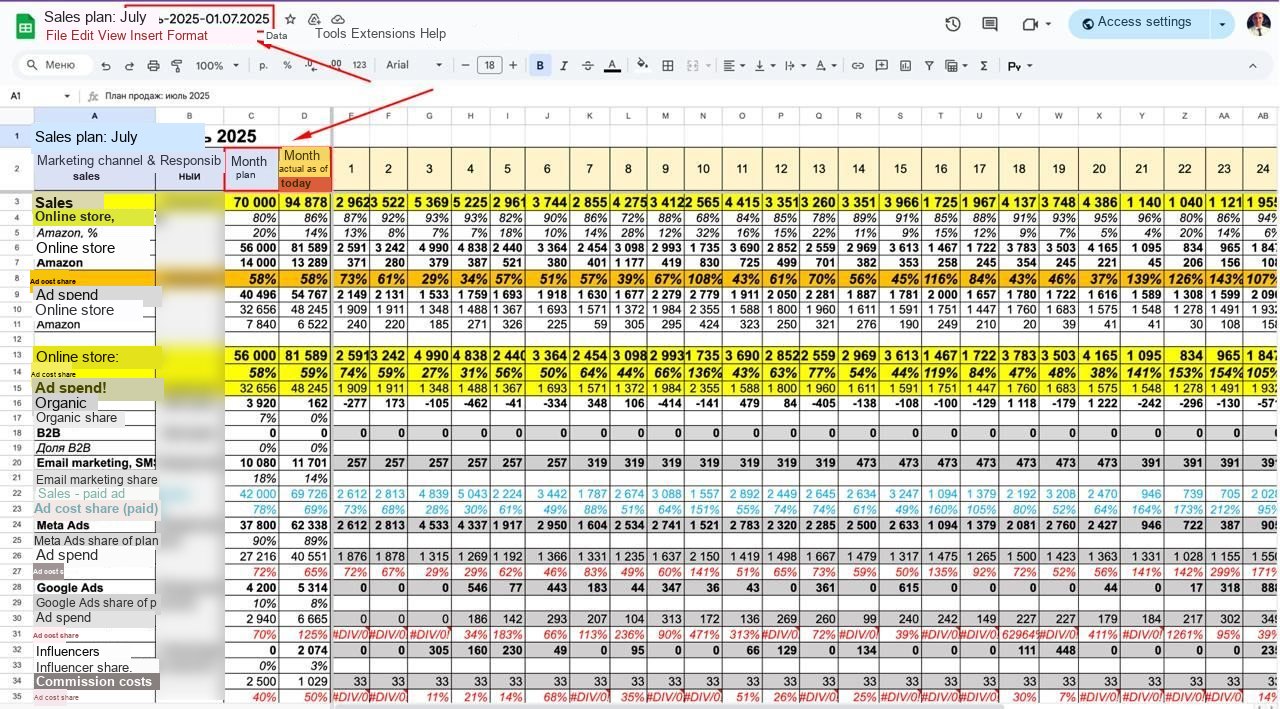The height and width of the screenshot is (709, 1280).
Task: Open more number formats (123)
Action: click(359, 66)
